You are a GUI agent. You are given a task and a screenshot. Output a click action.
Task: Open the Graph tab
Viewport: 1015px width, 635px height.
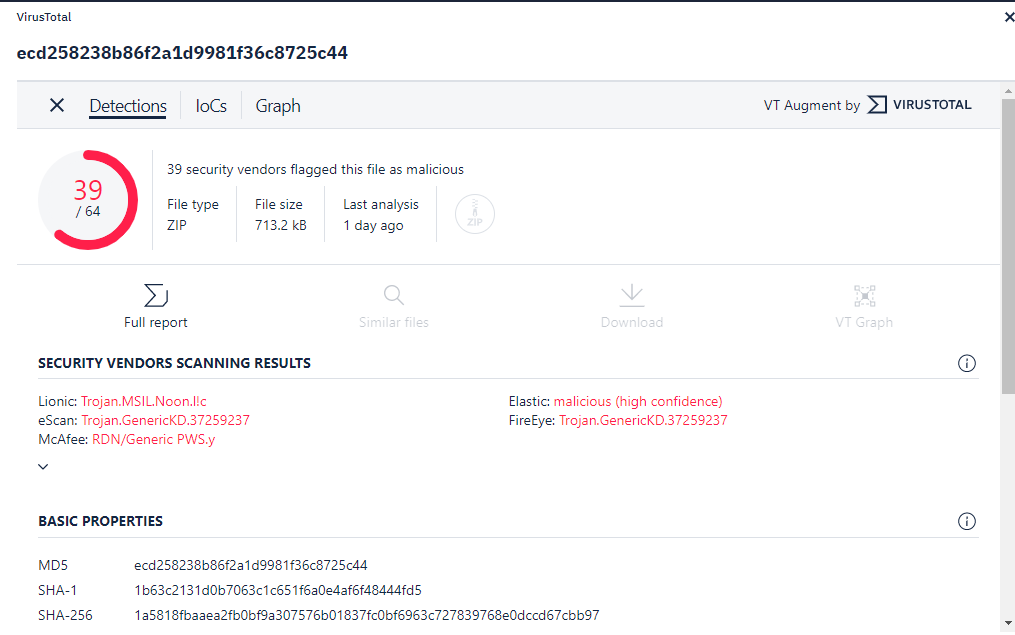point(278,106)
